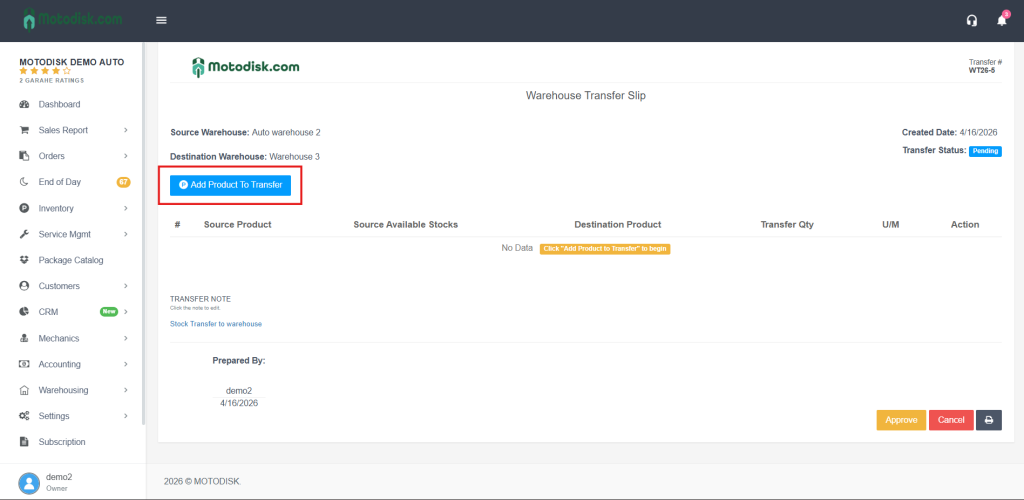Open the notifications bell
1024x500 pixels.
[1002, 20]
